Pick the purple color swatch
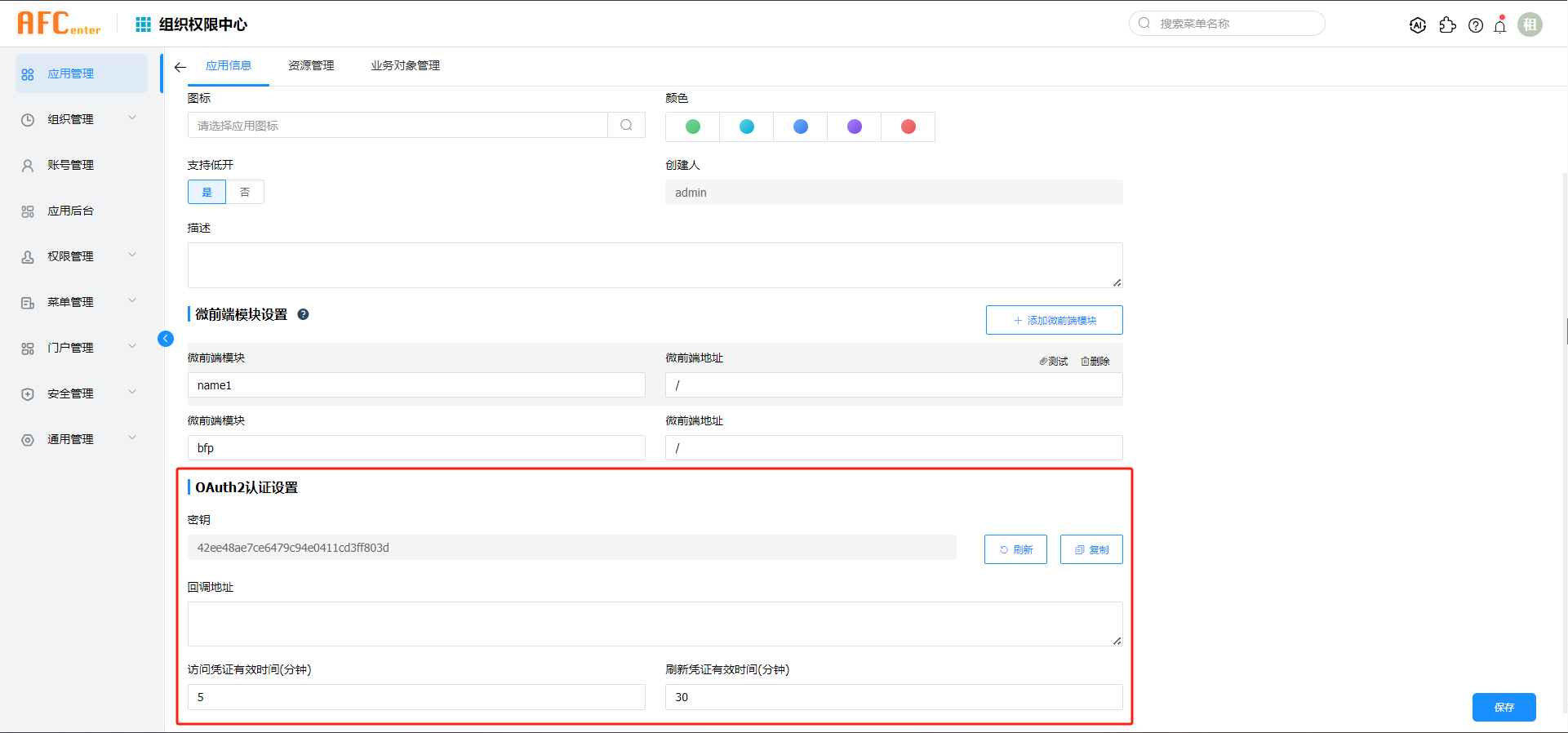1568x733 pixels. 855,127
